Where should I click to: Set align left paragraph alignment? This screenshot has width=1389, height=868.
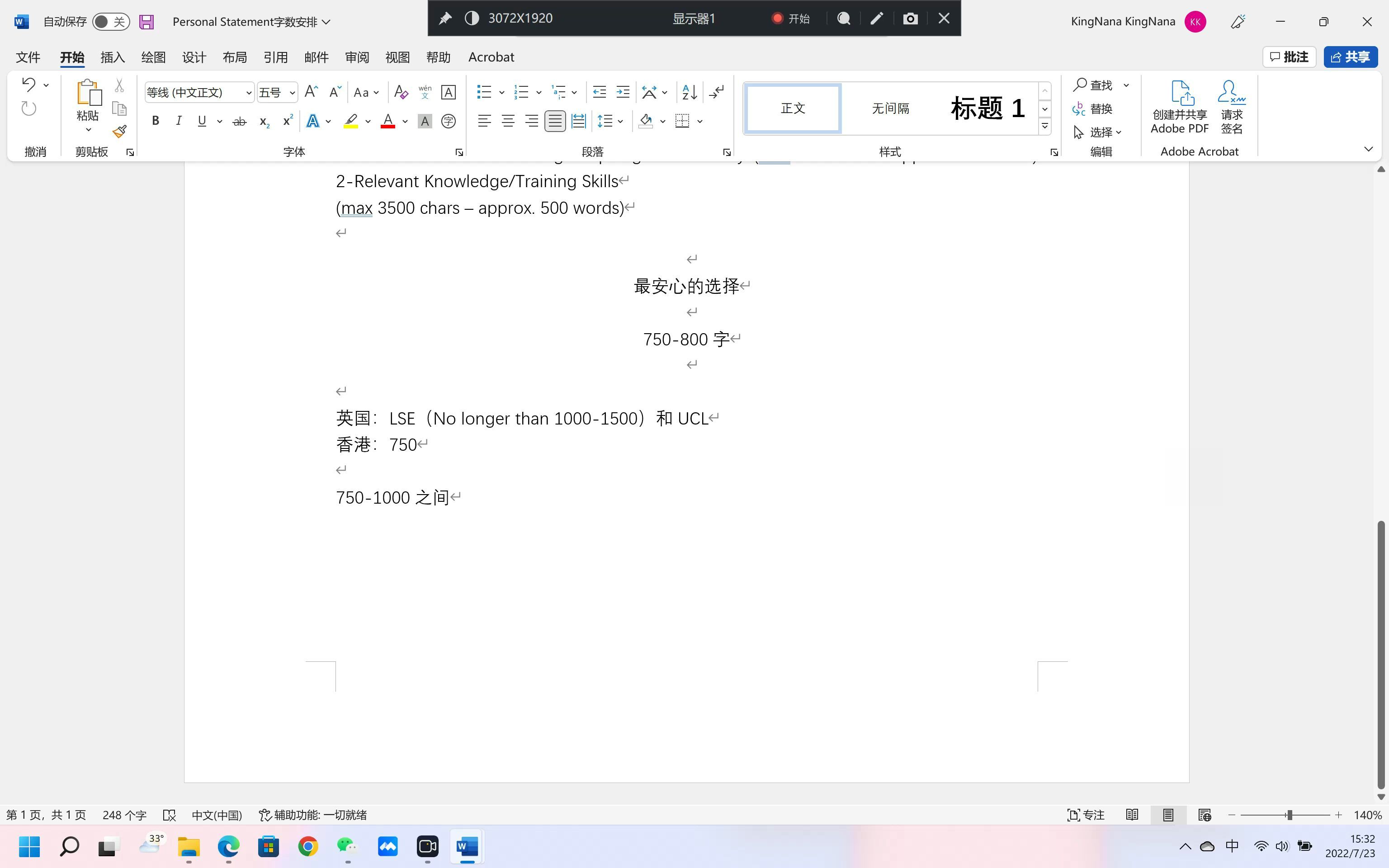(484, 121)
